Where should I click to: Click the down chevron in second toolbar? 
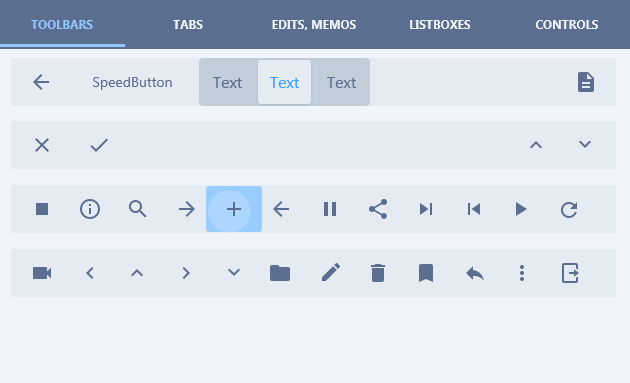point(585,144)
